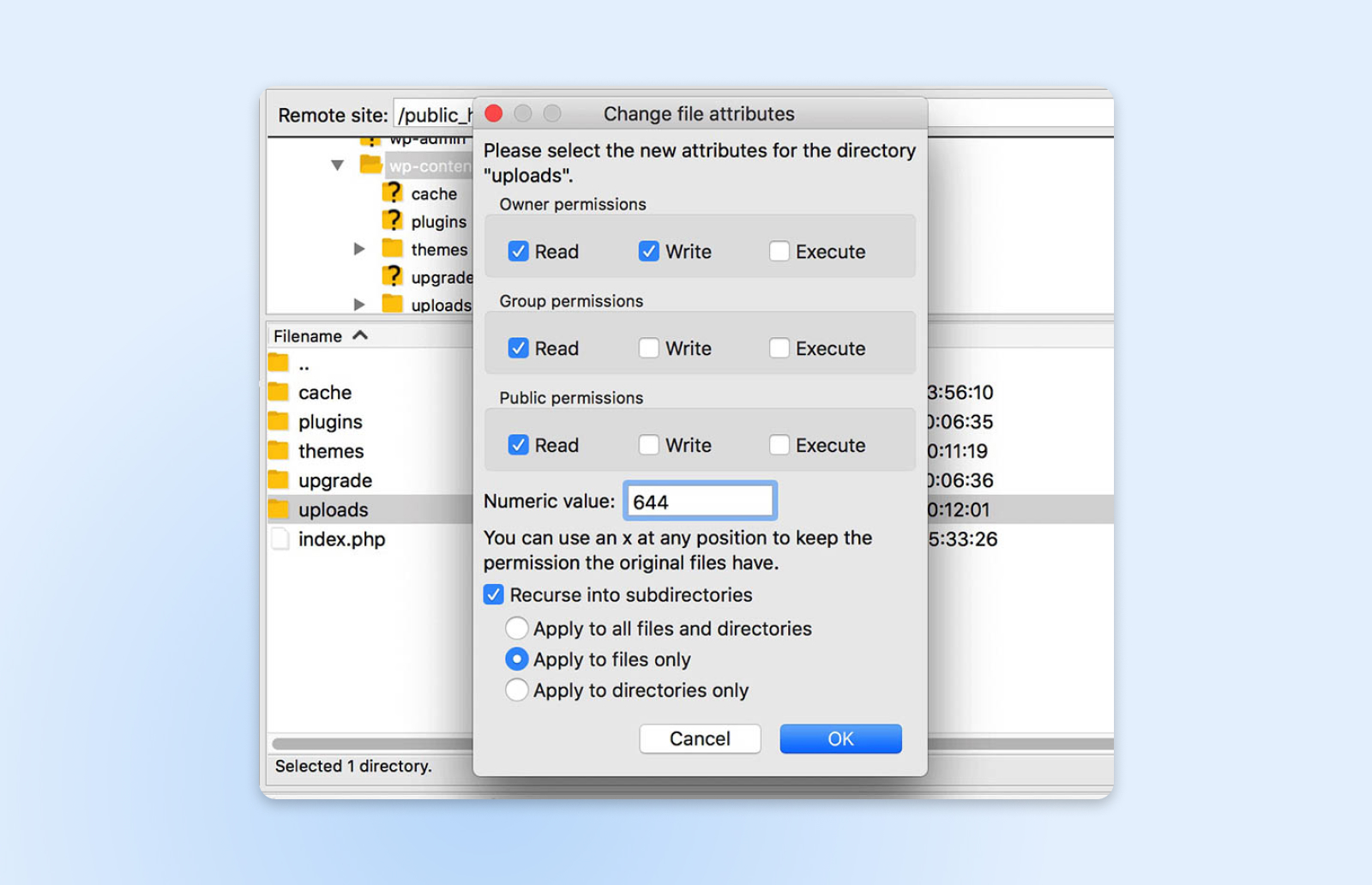Expand the uploads folder in tree

359,304
